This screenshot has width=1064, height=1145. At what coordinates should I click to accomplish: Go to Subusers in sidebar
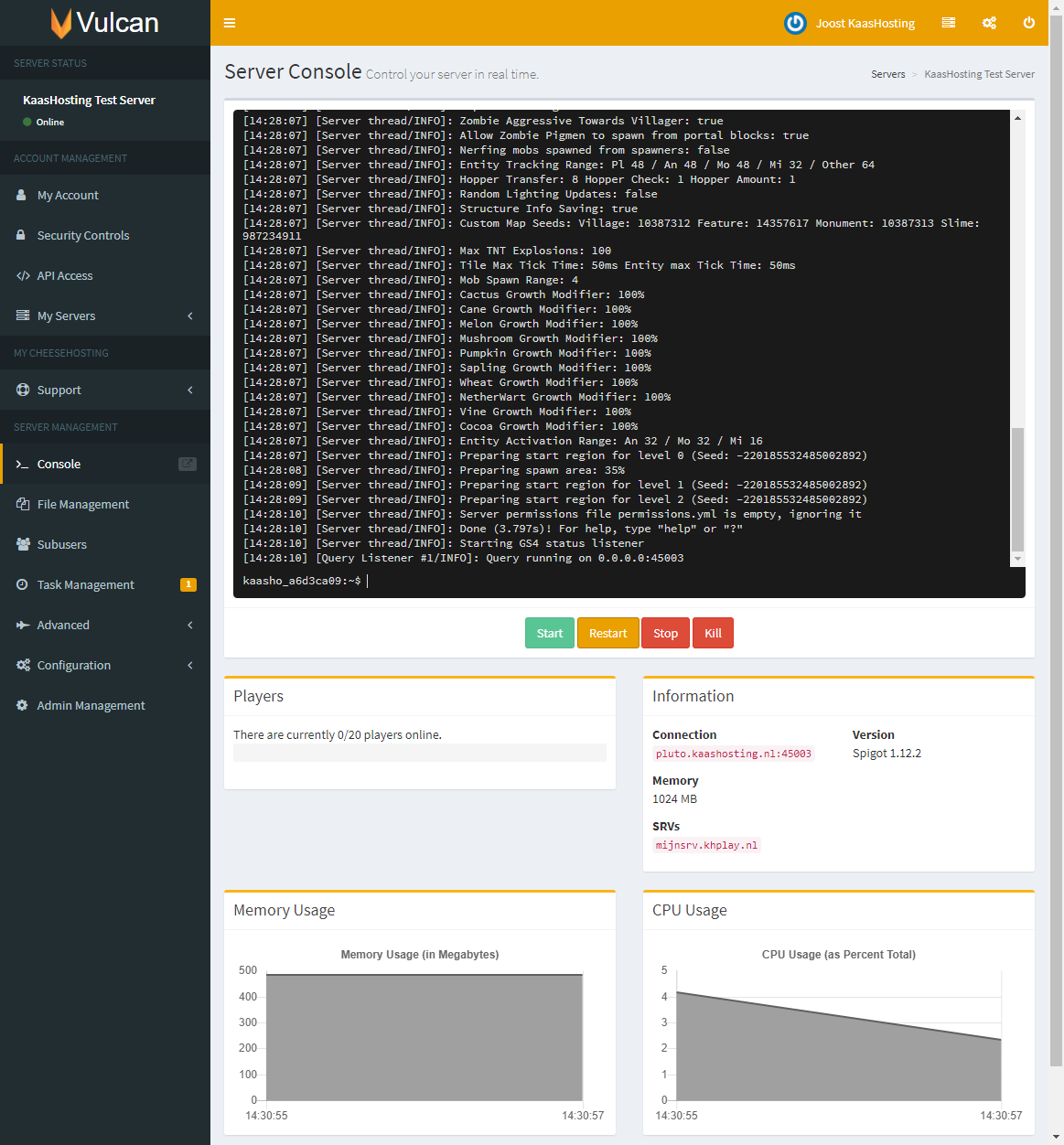[x=61, y=544]
